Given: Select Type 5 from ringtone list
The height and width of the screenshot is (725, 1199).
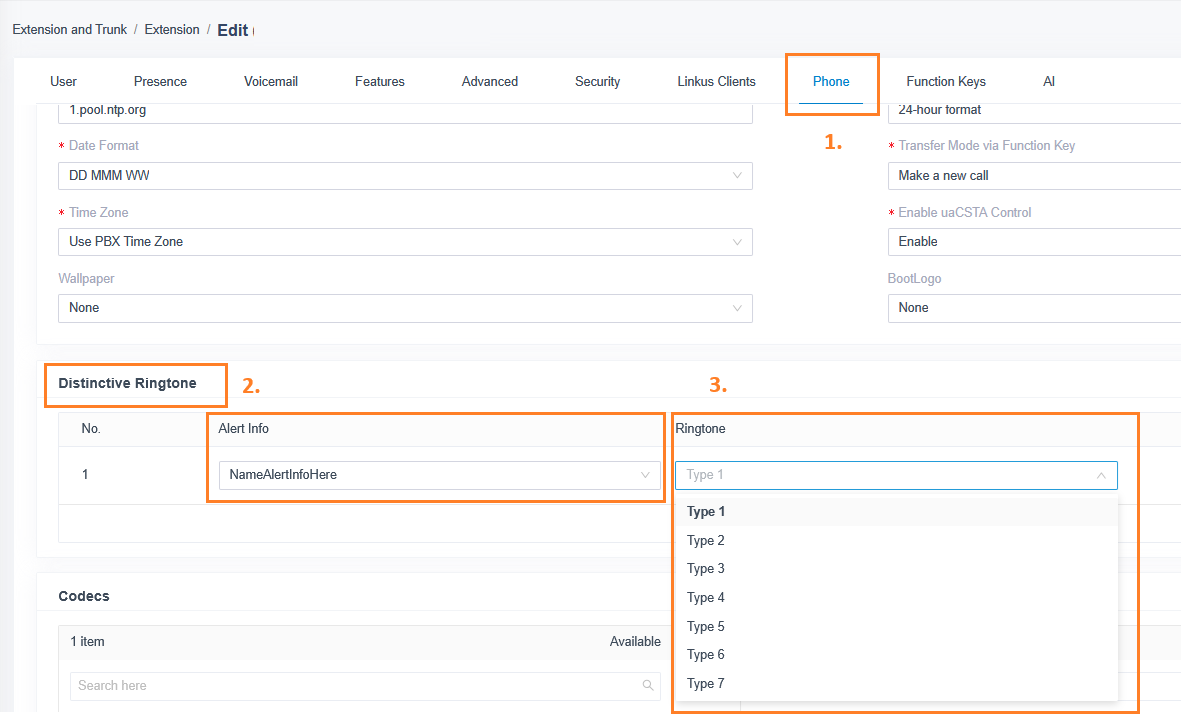Looking at the screenshot, I should pos(706,627).
